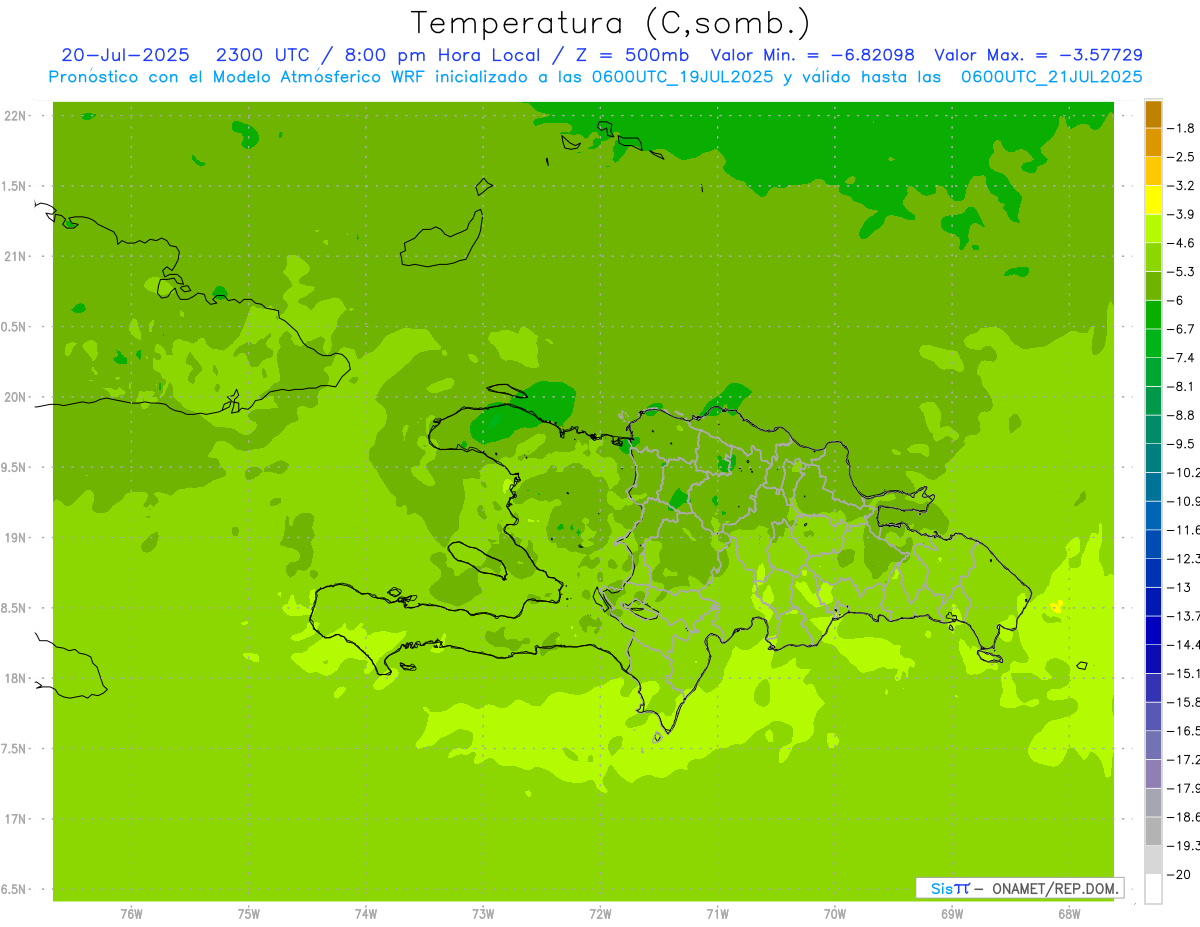Click the '-16.5' colorbar label
Image resolution: width=1200 pixels, height=927 pixels.
1184,731
